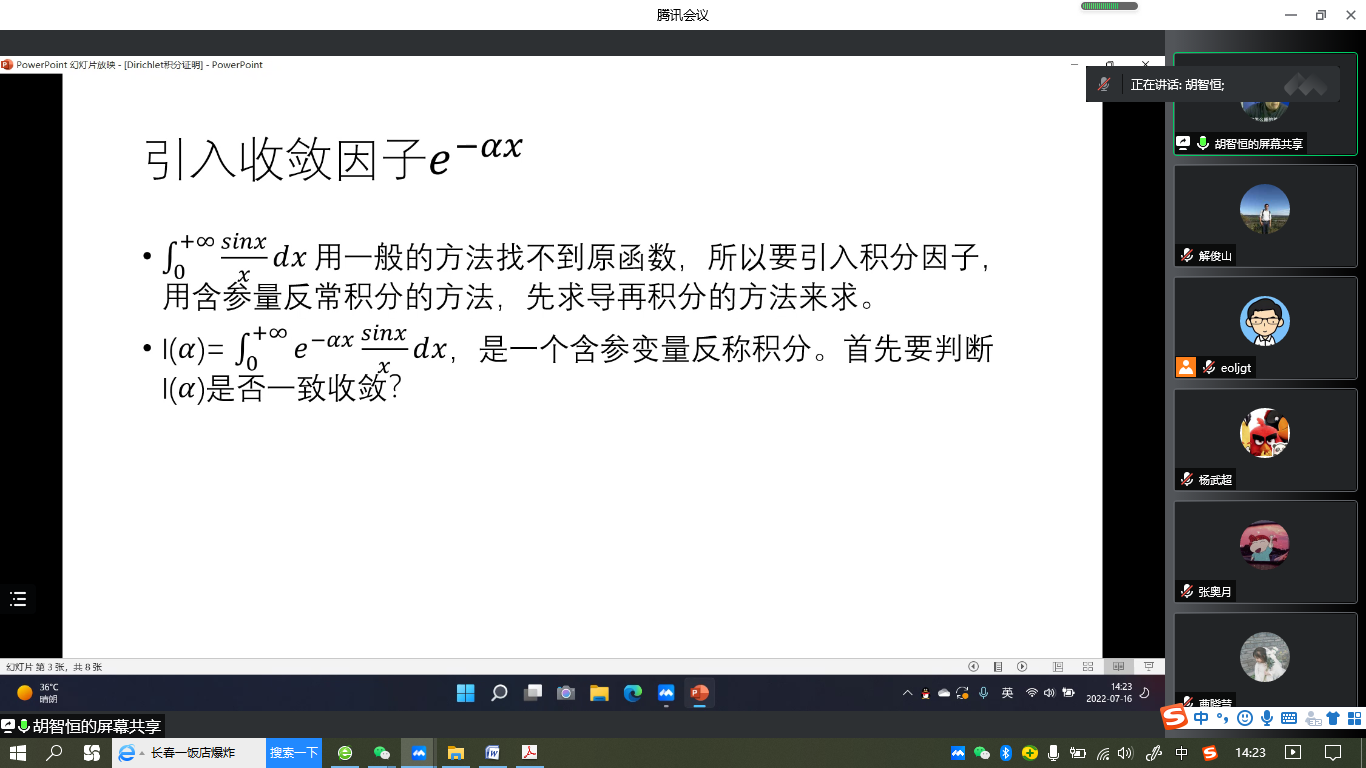
Task: Expand the IE search suggestion arrow
Action: [x=142, y=753]
